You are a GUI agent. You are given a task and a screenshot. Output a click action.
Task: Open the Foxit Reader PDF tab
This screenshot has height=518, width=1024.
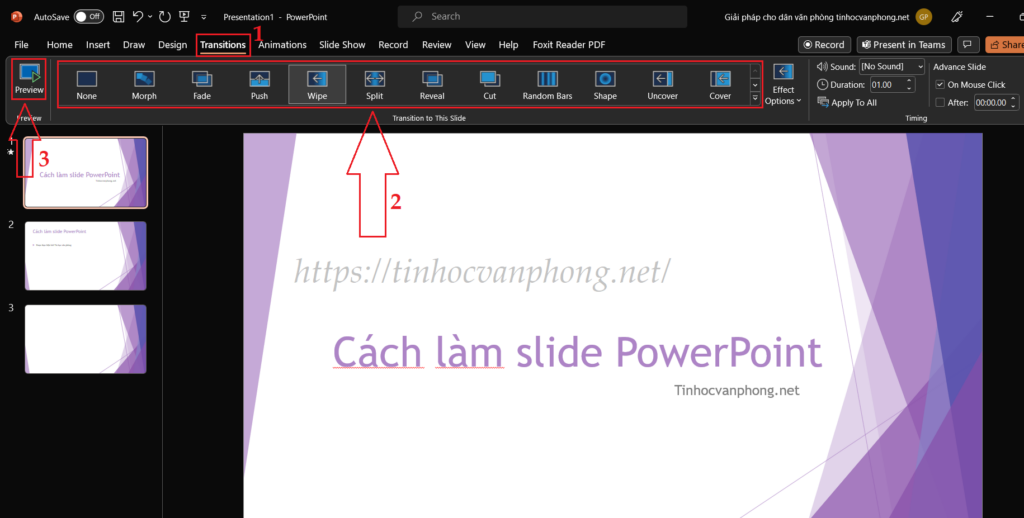[569, 44]
